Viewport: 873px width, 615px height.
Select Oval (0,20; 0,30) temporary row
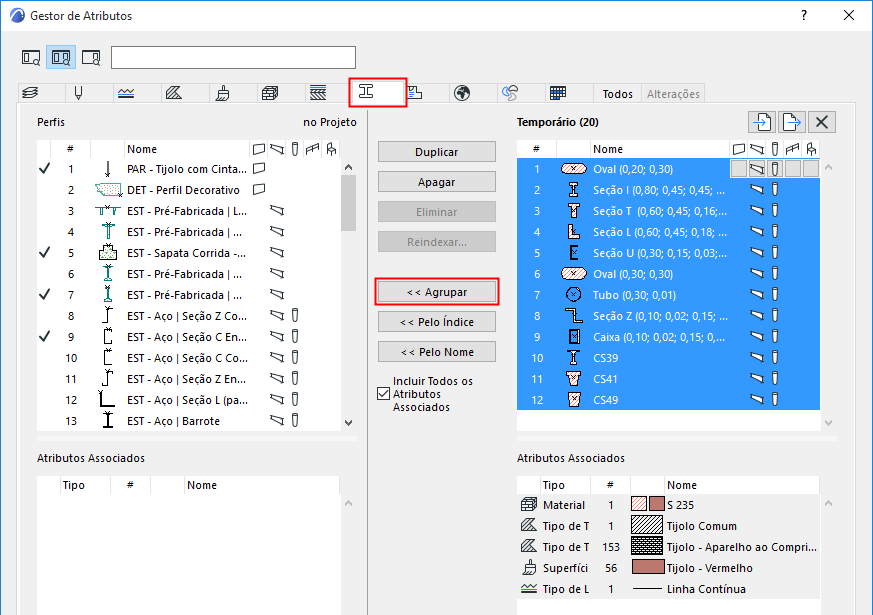(668, 169)
